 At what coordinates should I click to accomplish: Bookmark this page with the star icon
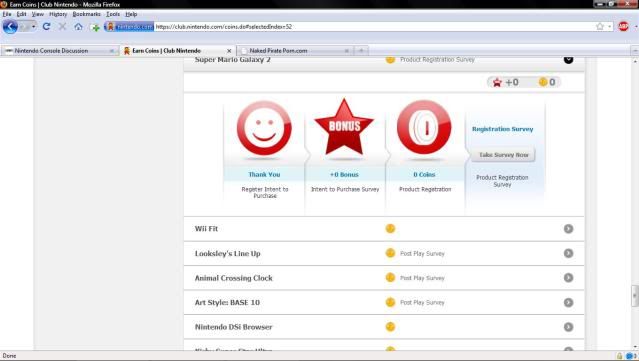pyautogui.click(x=599, y=26)
